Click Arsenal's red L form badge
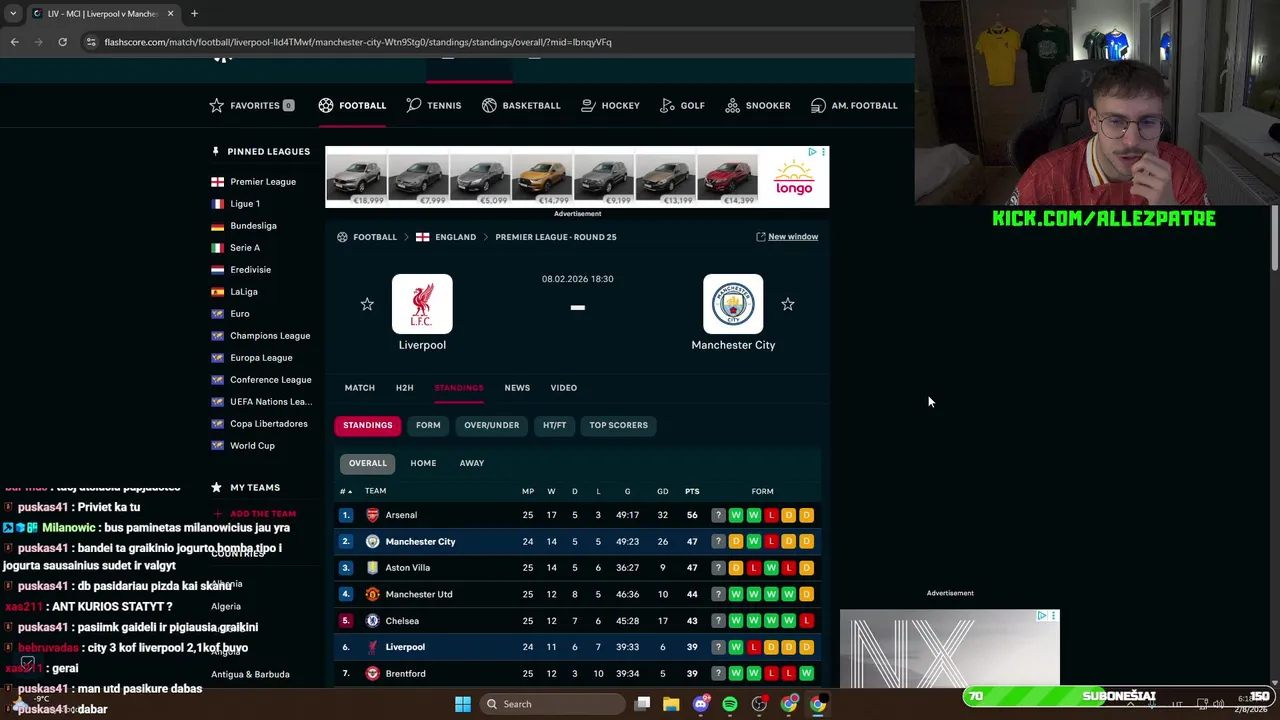 771,515
